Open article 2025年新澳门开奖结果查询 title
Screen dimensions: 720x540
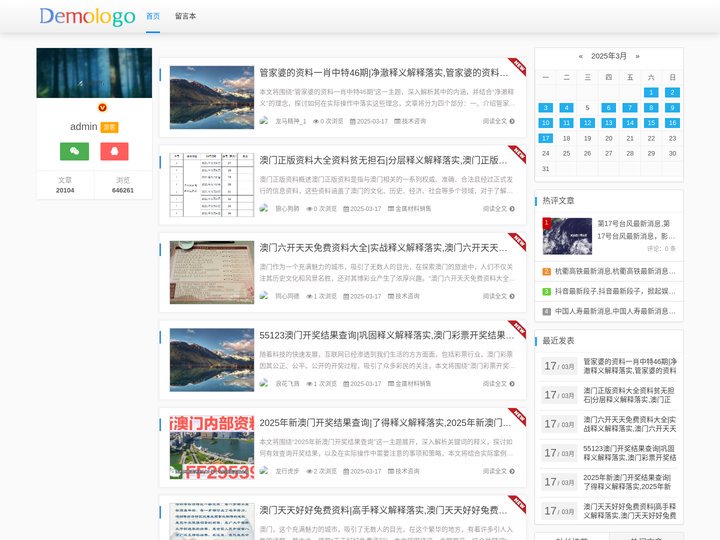point(385,422)
